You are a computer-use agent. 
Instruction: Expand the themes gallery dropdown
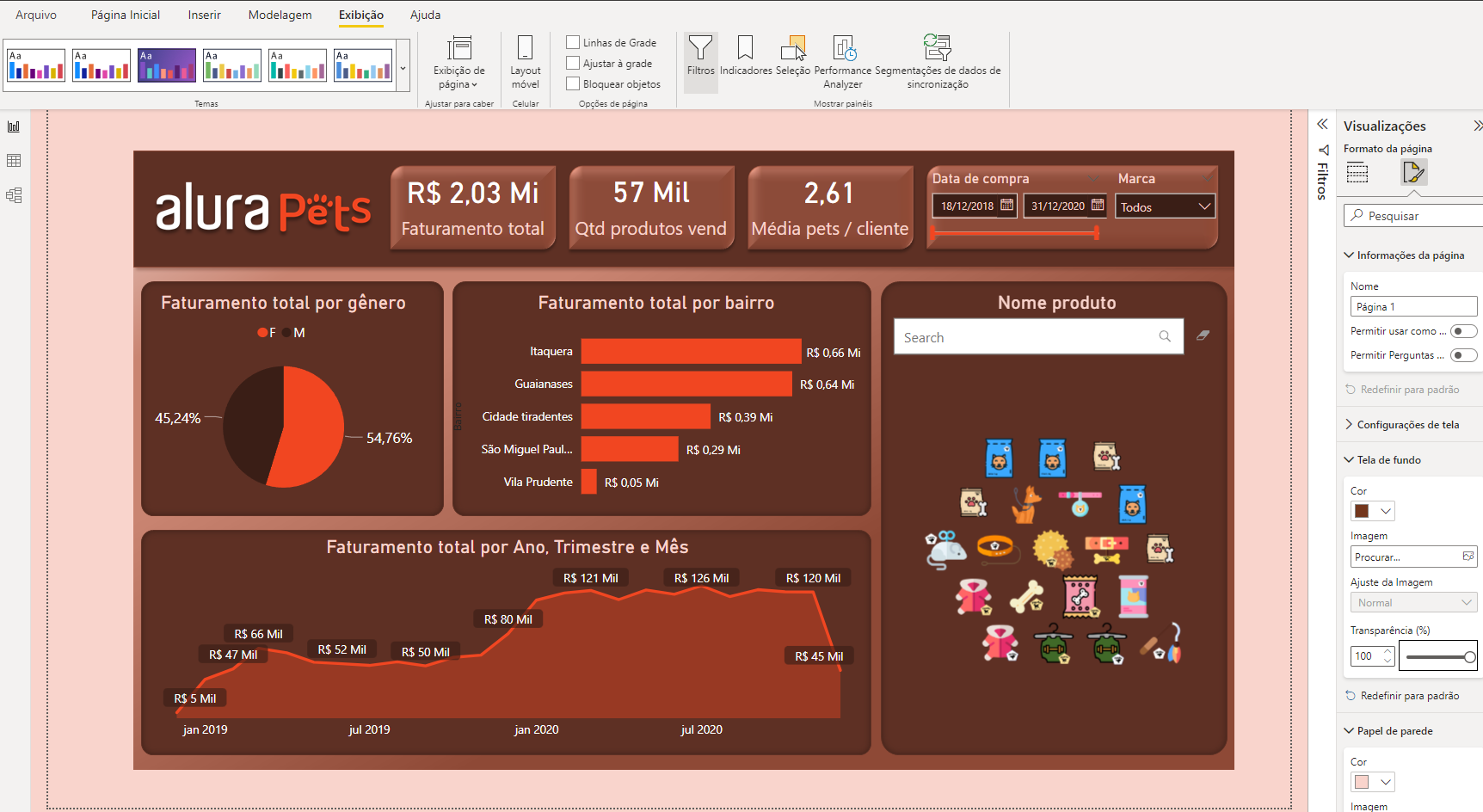(x=403, y=68)
